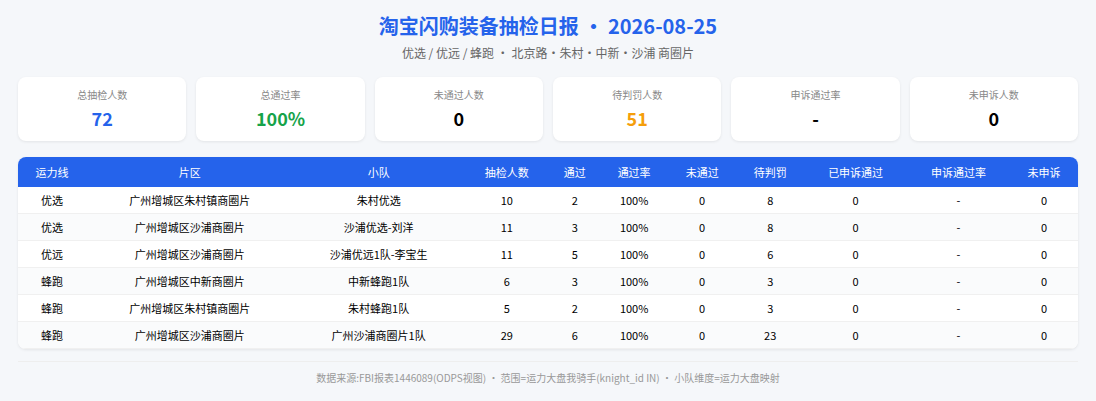Click team cell 沙浦优远1队-李宝生
This screenshot has width=1096, height=401.
point(378,255)
